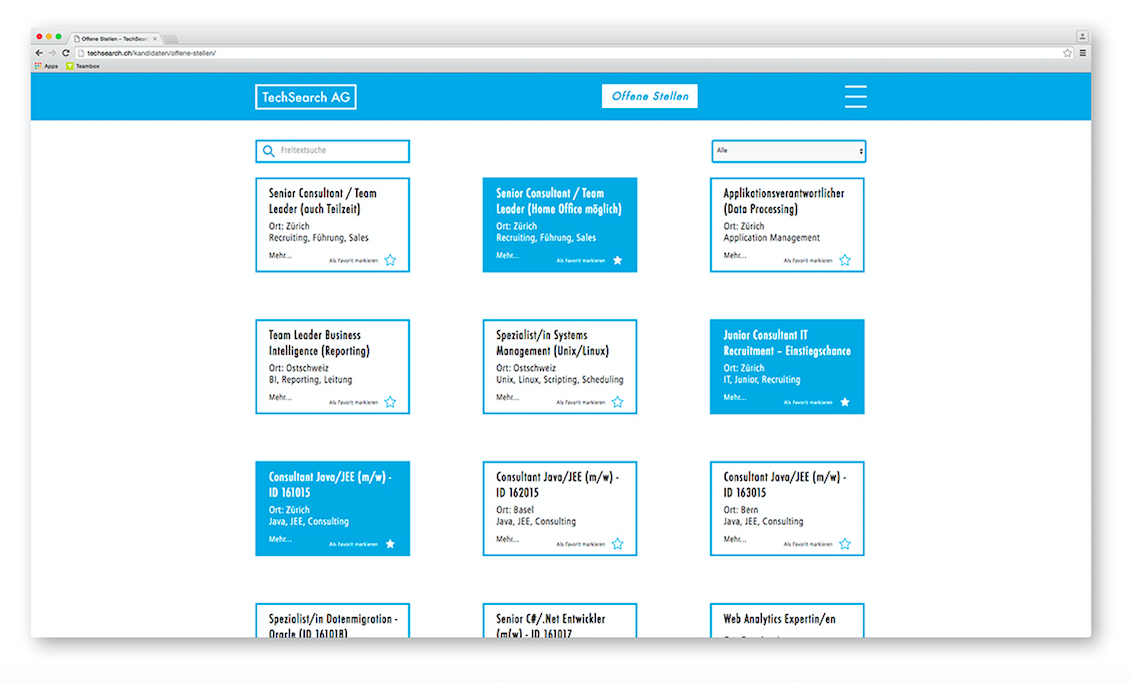Viewport: 1132px width, 682px height.
Task: Open Apps shortcut in bookmarks bar
Action: (x=47, y=66)
